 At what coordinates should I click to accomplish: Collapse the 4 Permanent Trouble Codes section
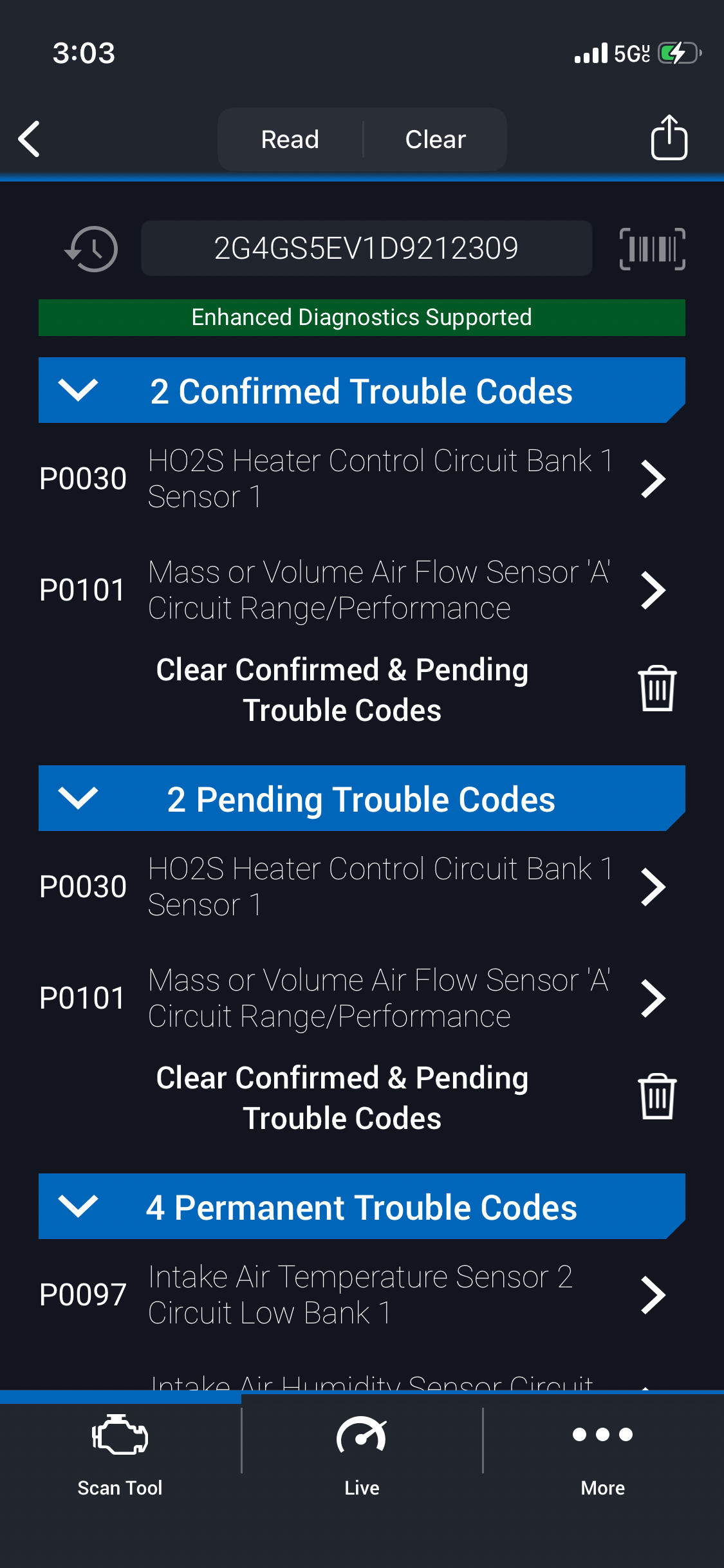pyautogui.click(x=79, y=1206)
